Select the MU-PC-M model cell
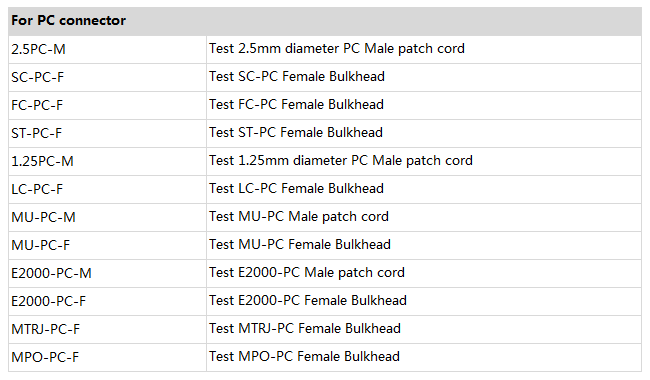Image resolution: width=650 pixels, height=380 pixels. 107,217
